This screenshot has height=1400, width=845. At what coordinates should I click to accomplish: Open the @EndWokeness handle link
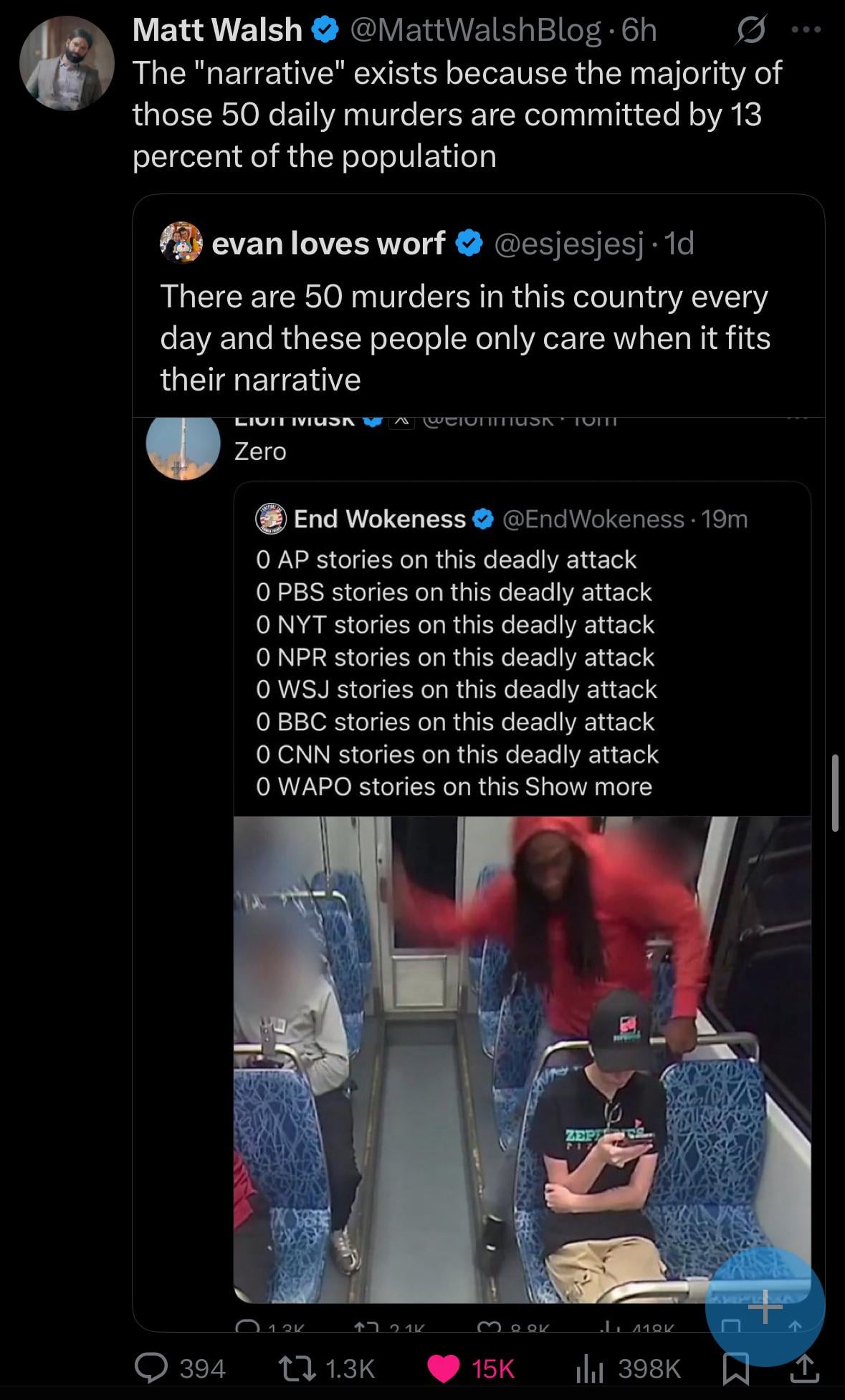(x=593, y=519)
